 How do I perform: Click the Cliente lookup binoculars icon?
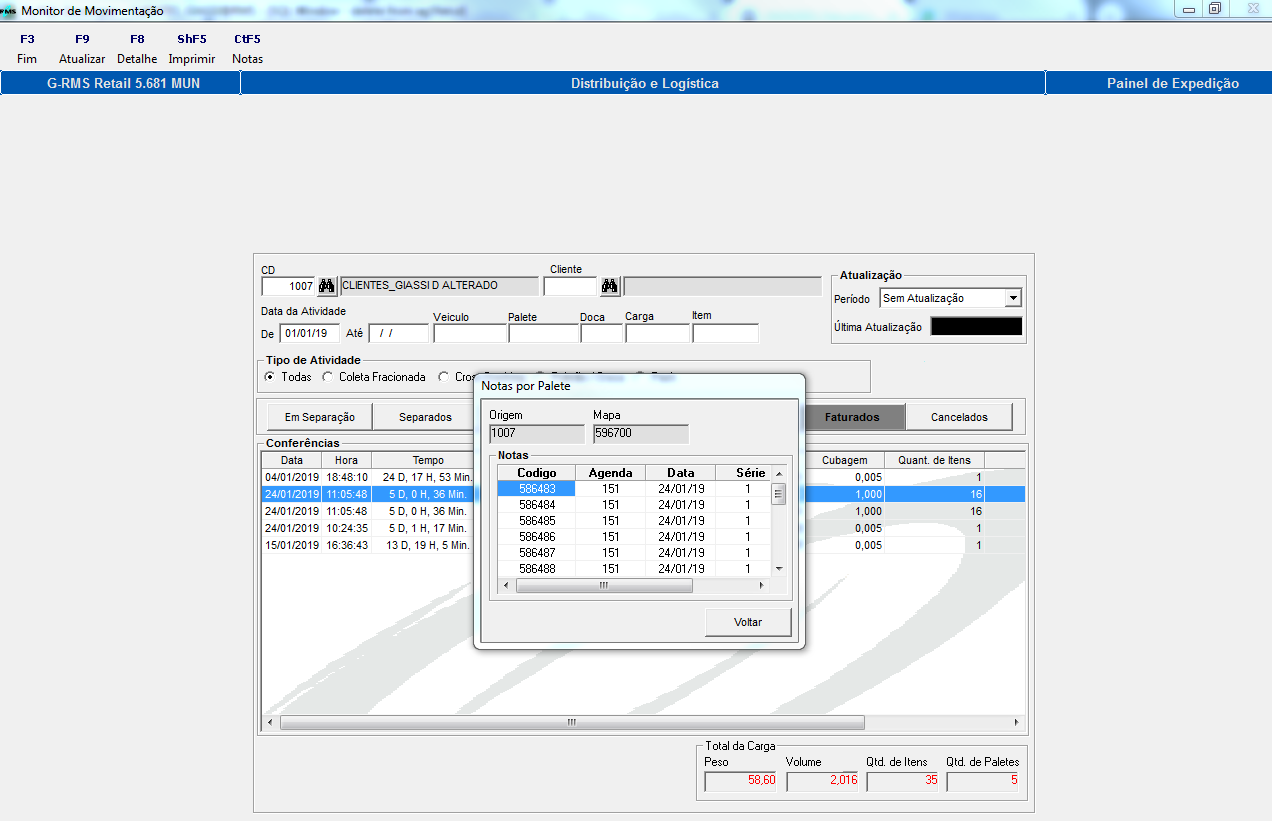(x=610, y=286)
